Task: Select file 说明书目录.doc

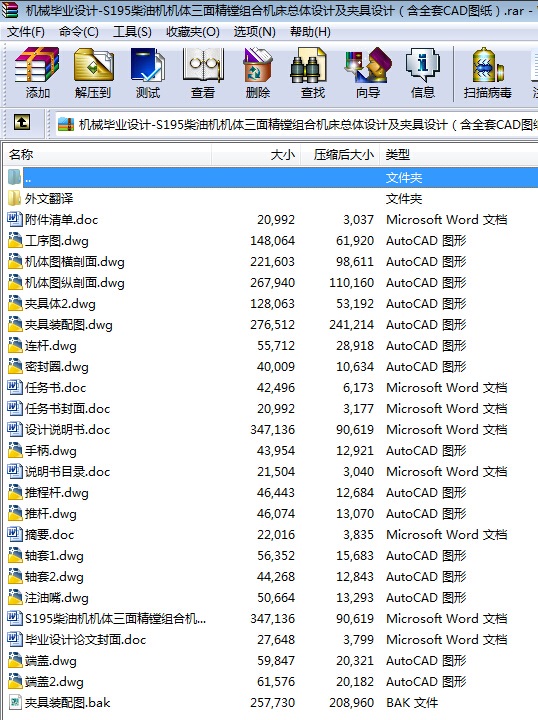Action: (67, 472)
